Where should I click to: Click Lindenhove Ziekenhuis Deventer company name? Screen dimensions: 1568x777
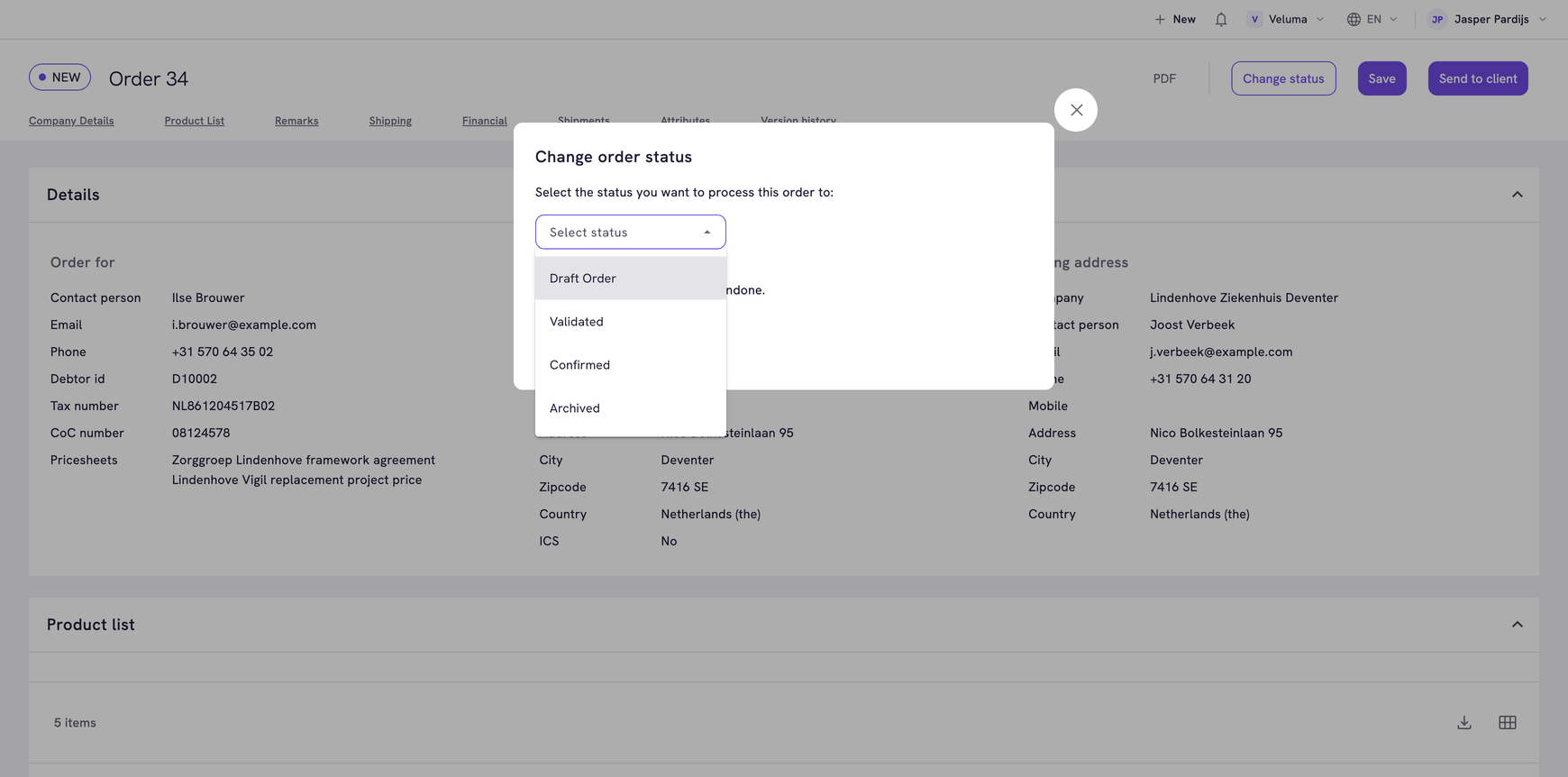1244,297
